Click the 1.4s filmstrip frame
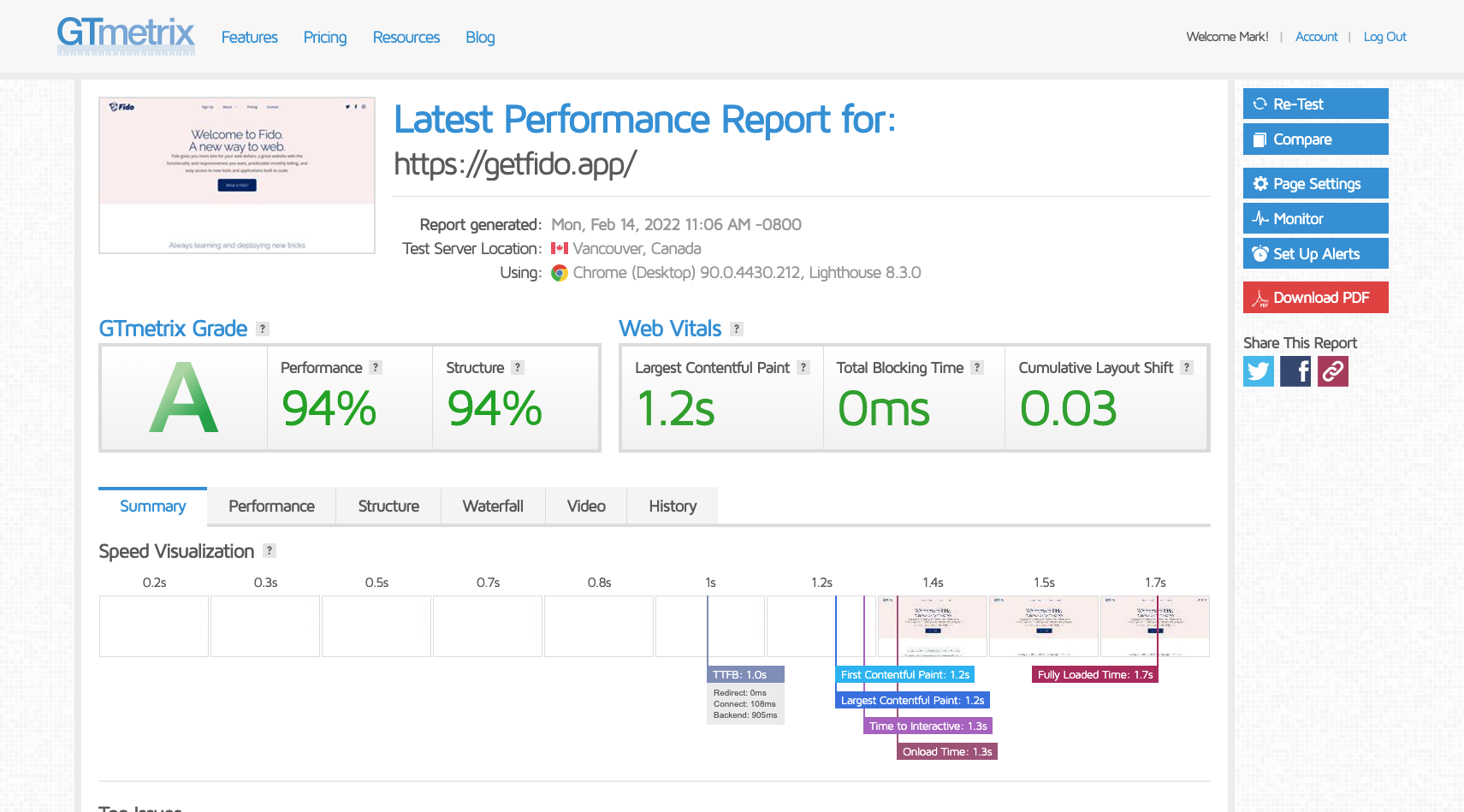Viewport: 1464px width, 812px height. (933, 626)
